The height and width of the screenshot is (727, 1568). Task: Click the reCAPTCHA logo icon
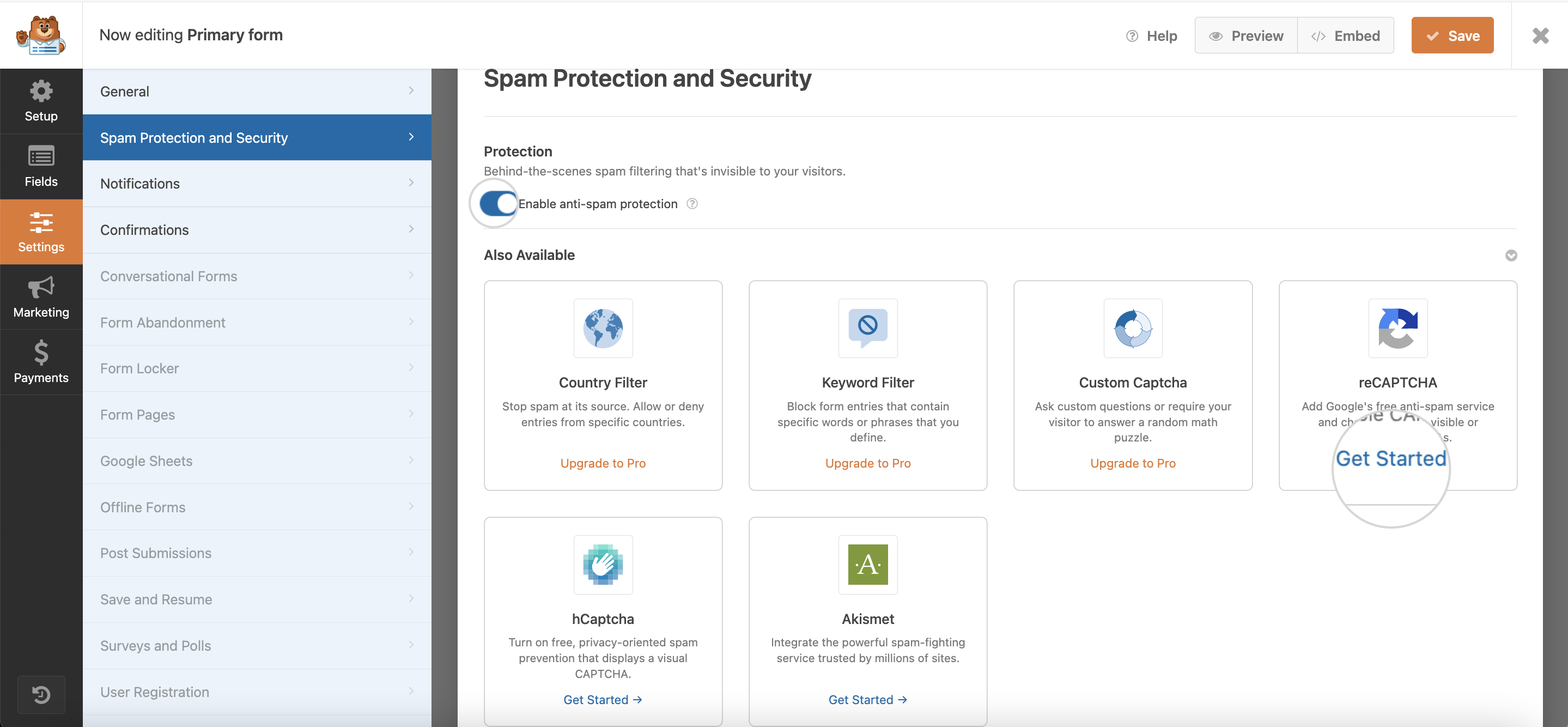pos(1397,328)
